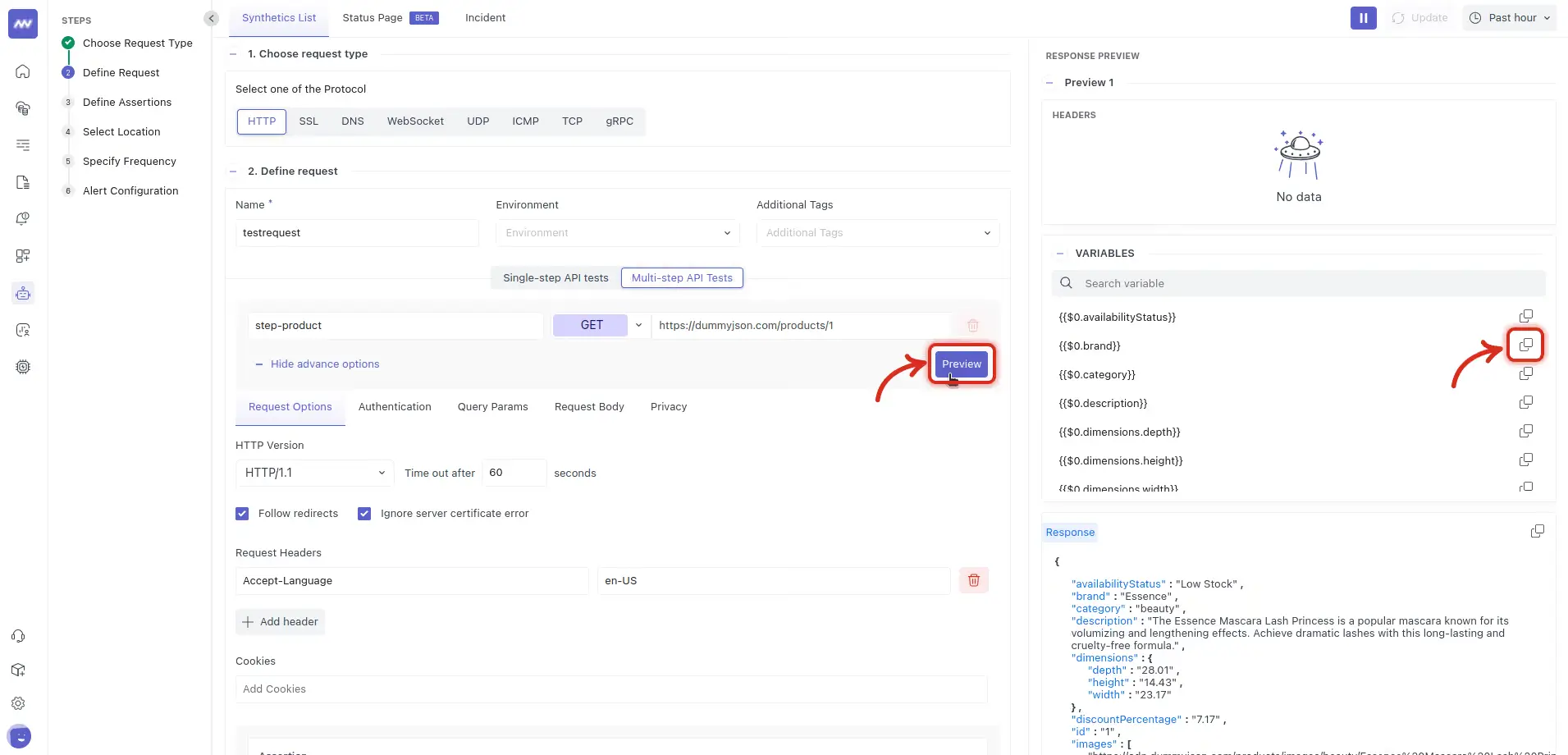Viewport: 1568px width, 755px height.
Task: Delete the Accept-Language header row
Action: pyautogui.click(x=974, y=580)
